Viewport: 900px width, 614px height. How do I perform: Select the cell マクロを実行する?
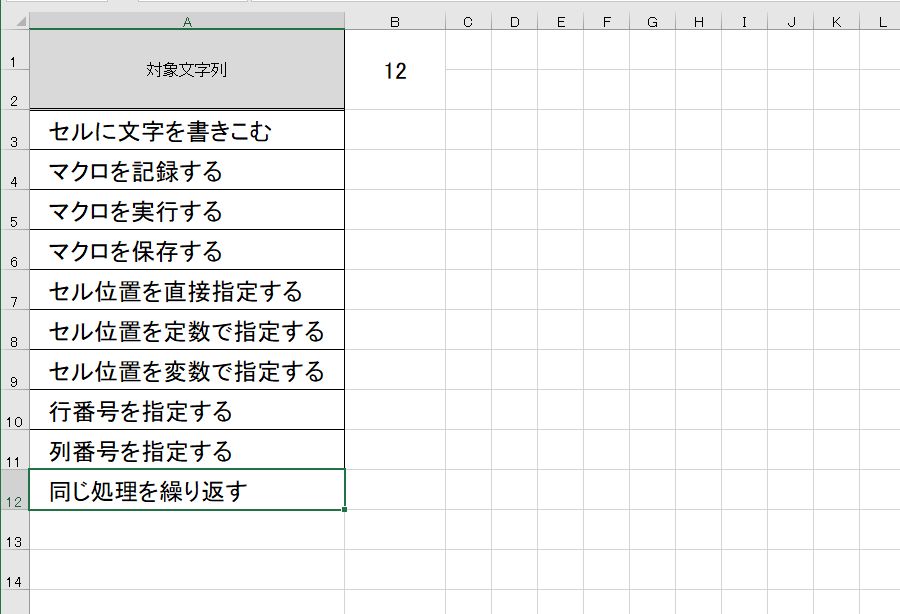coord(187,210)
